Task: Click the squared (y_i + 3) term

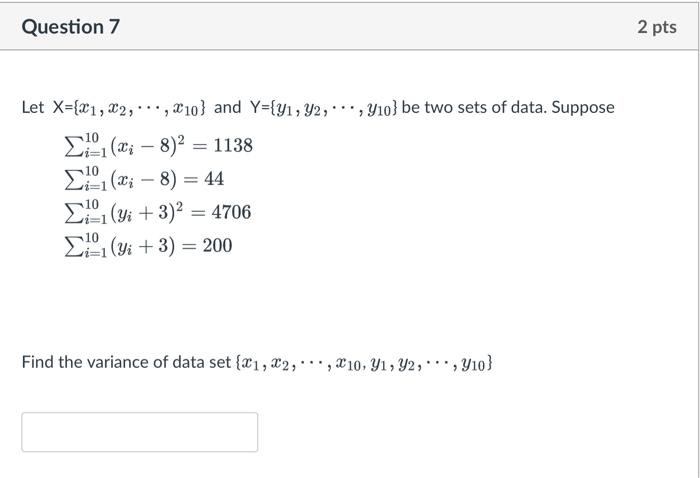Action: (x=146, y=212)
